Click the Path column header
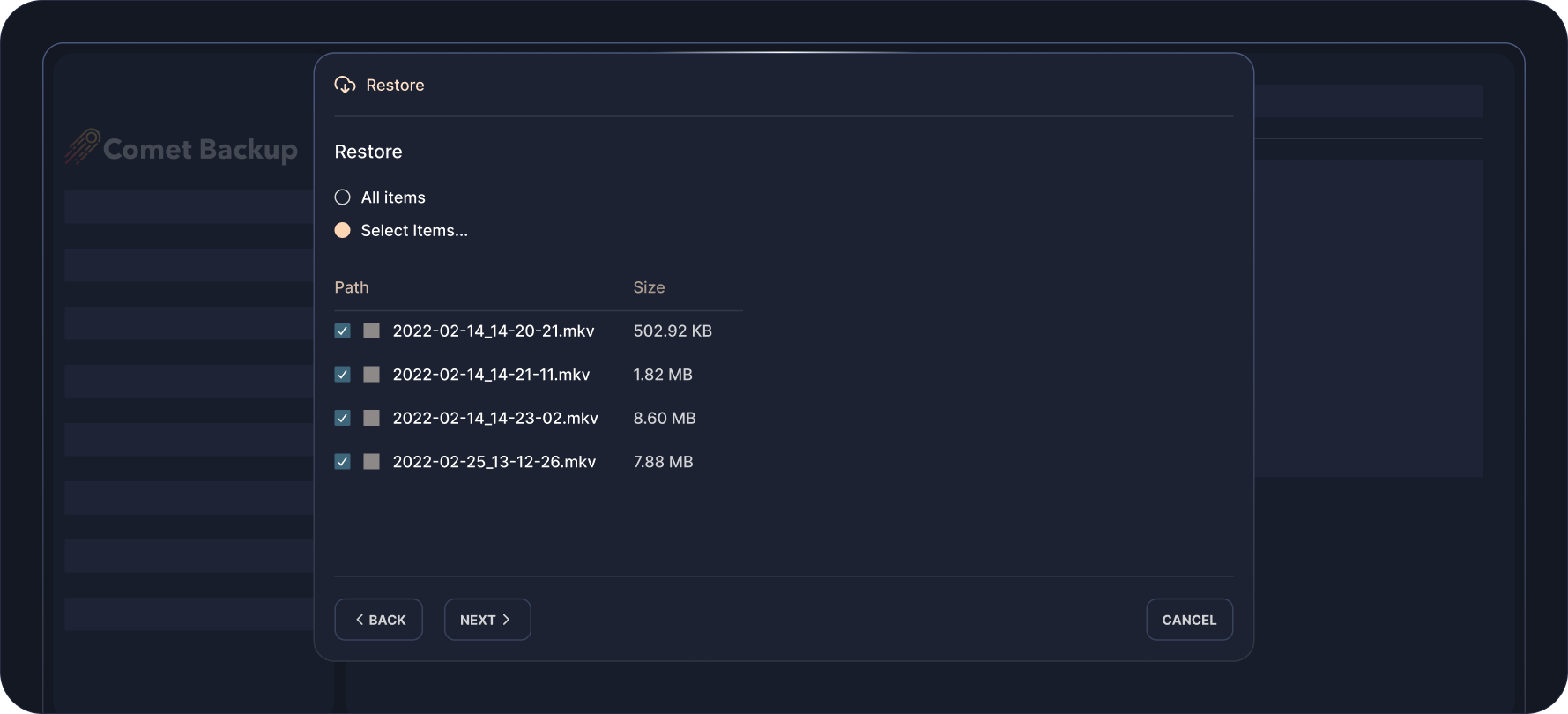 click(x=352, y=287)
